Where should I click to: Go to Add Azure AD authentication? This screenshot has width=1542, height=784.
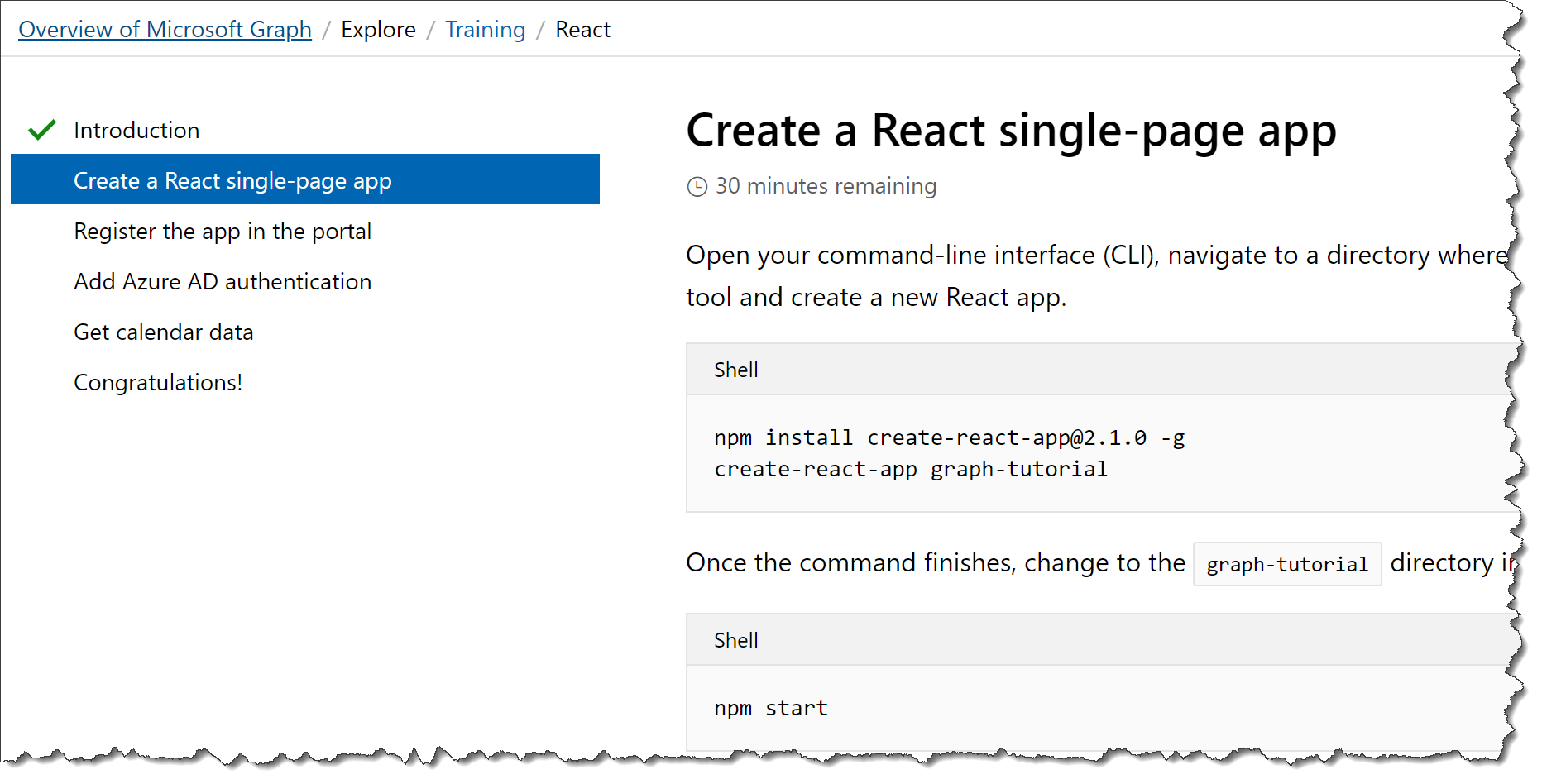(x=223, y=281)
